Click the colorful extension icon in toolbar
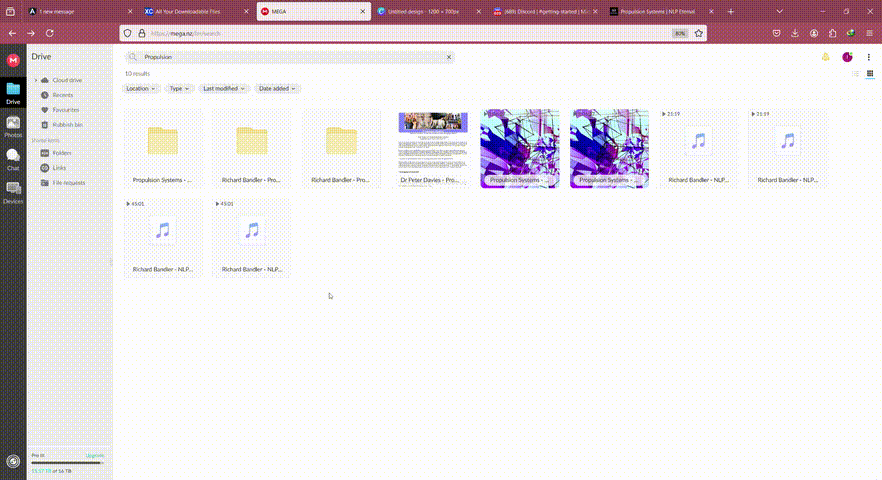The width and height of the screenshot is (882, 480). (850, 33)
